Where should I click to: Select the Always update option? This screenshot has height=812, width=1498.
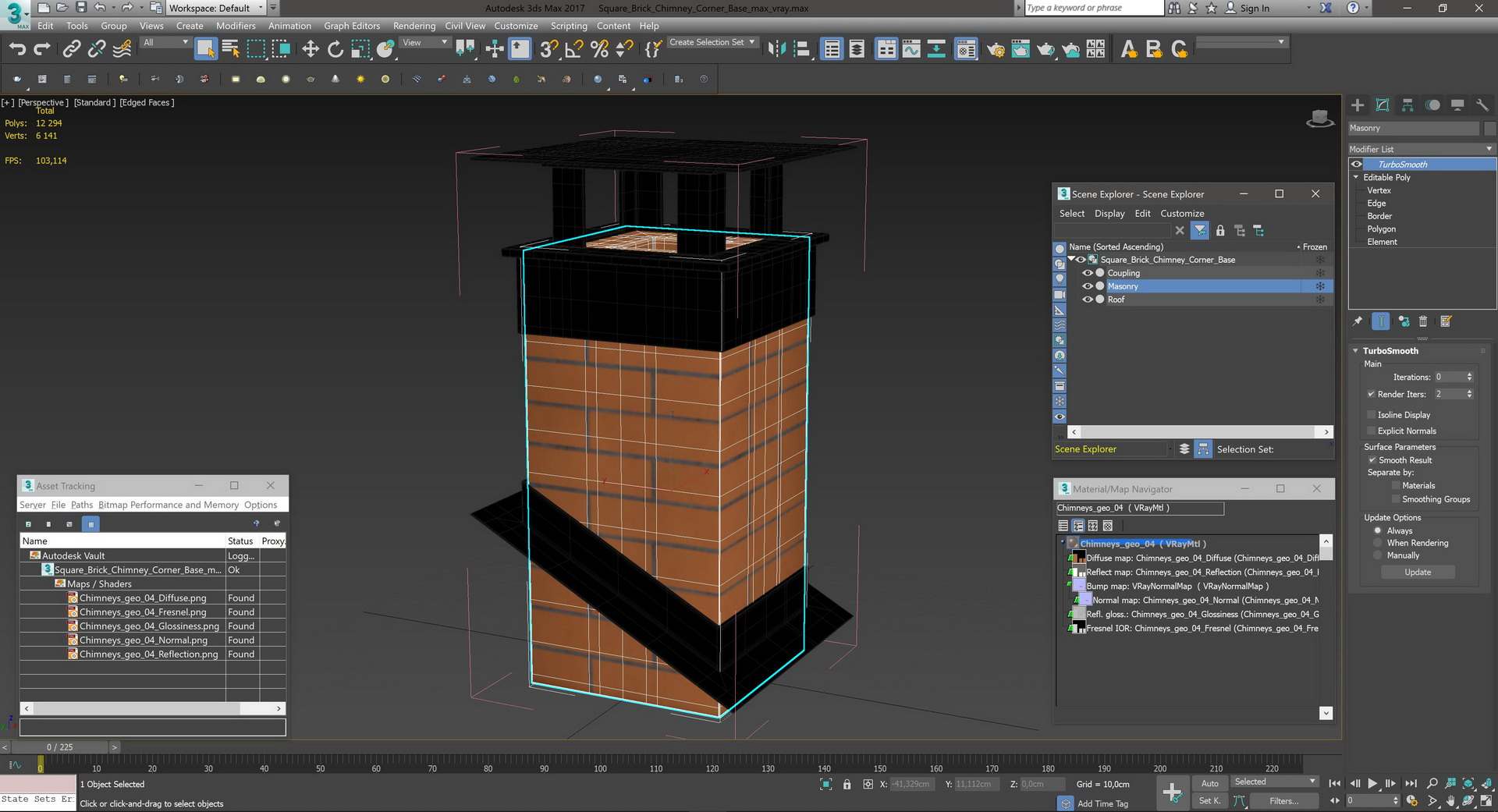pyautogui.click(x=1378, y=530)
